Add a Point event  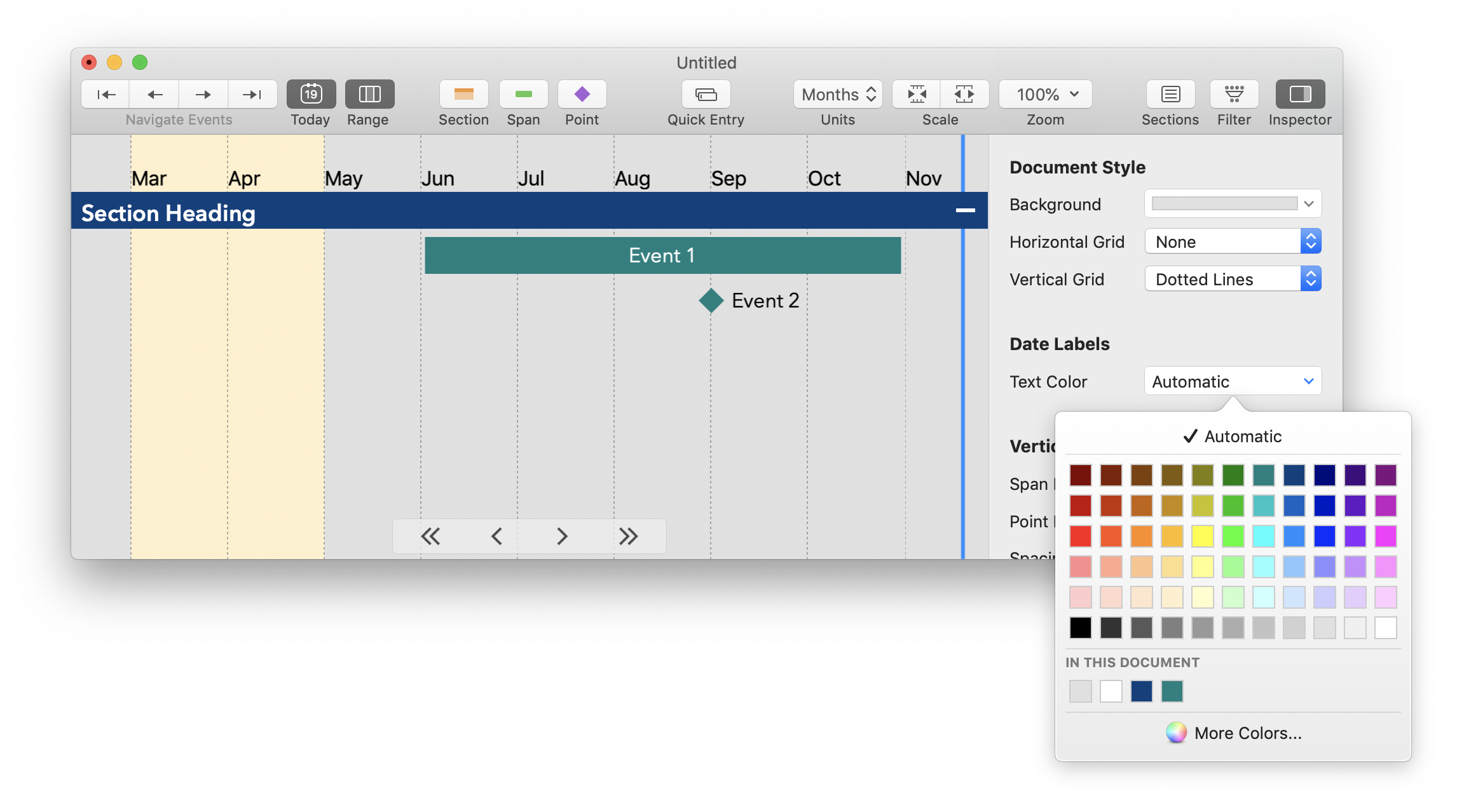click(x=582, y=94)
